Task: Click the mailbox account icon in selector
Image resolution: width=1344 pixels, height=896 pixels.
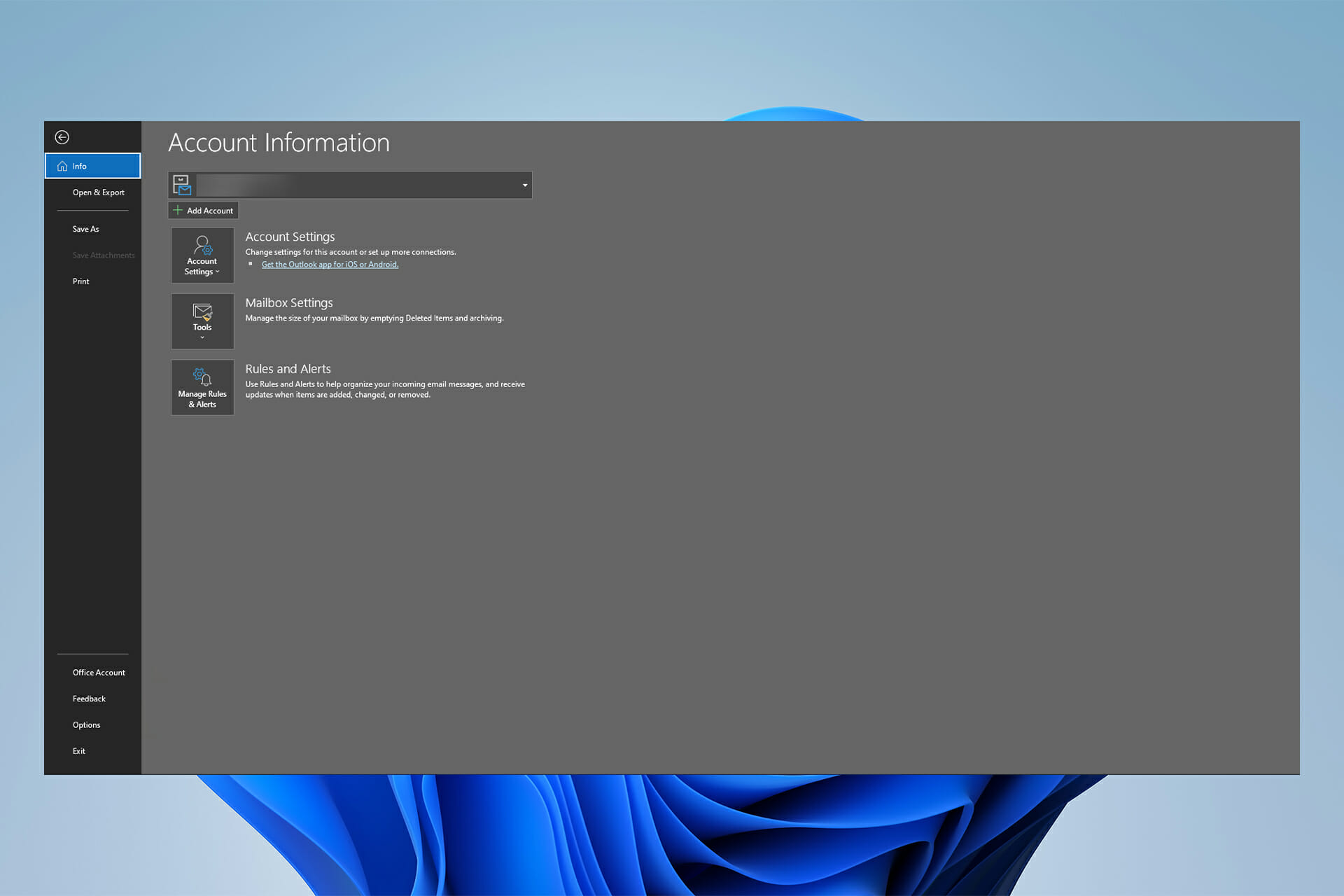Action: tap(182, 185)
